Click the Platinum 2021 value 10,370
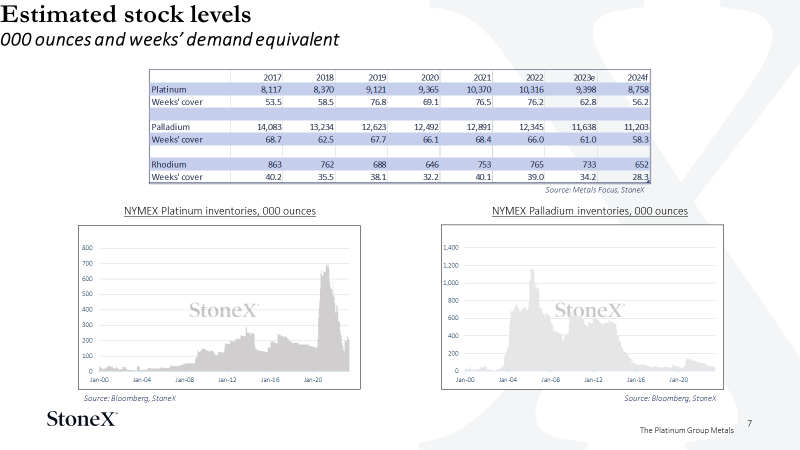This screenshot has width=800, height=450. 479,89
